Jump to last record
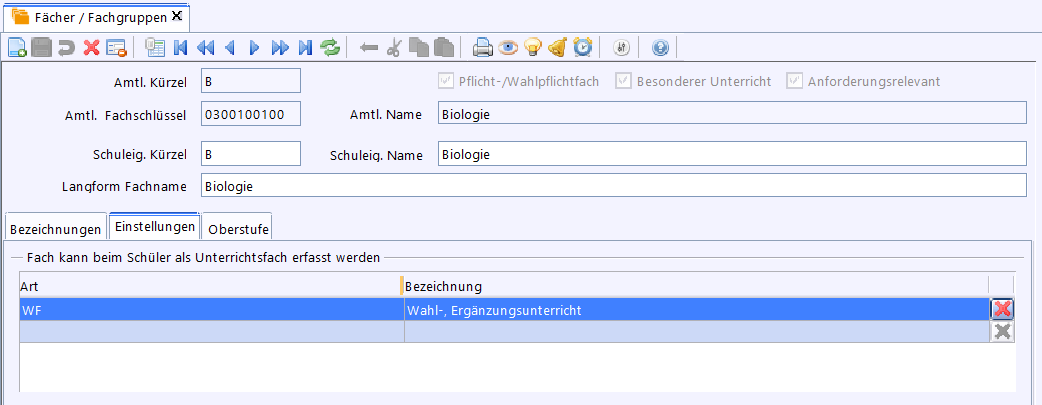Image resolution: width=1042 pixels, height=405 pixels. click(x=305, y=47)
